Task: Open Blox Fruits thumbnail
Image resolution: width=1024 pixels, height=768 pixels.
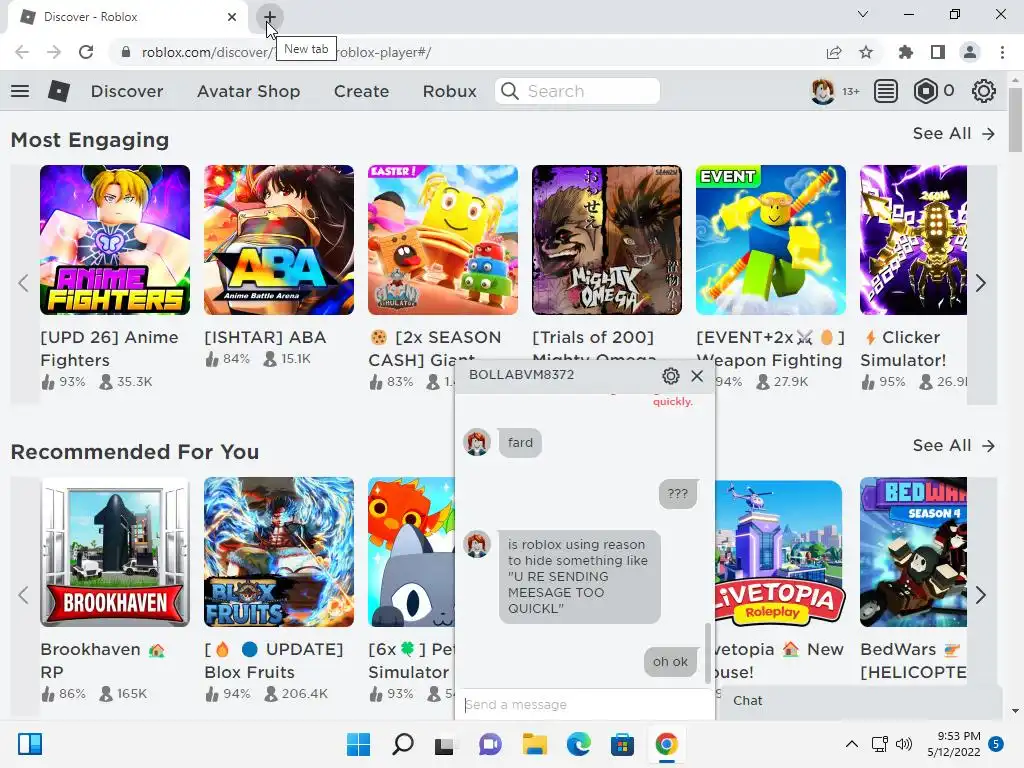Action: [279, 552]
